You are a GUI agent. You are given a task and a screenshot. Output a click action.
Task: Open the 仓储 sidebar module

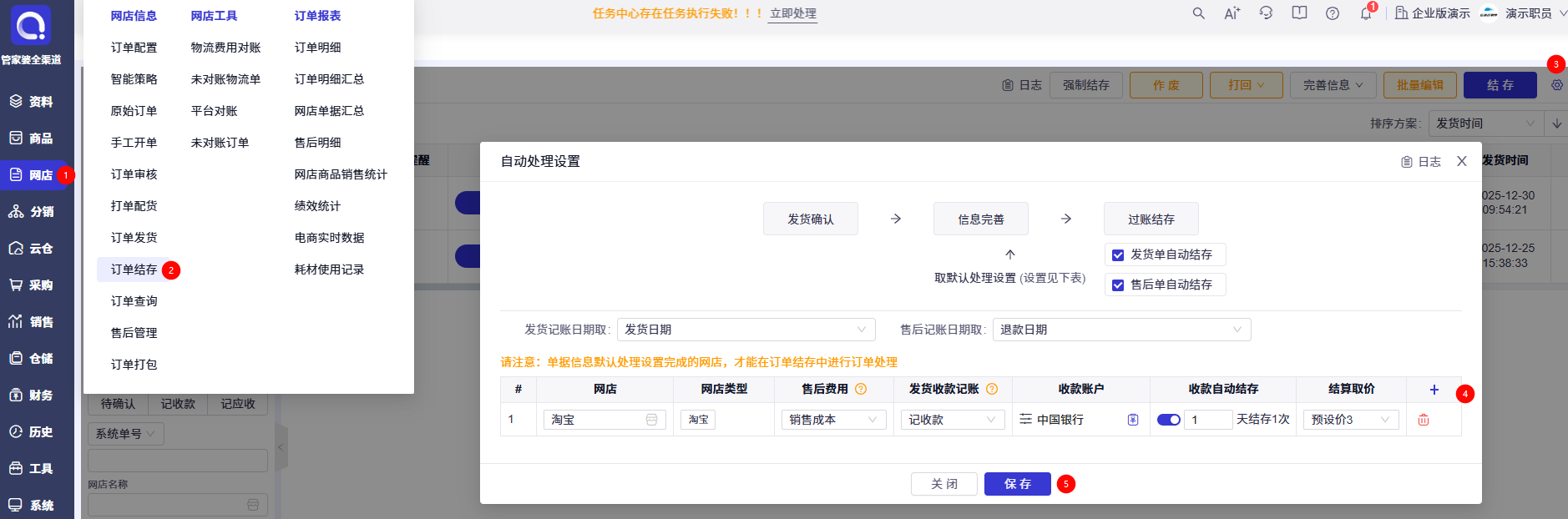point(32,359)
